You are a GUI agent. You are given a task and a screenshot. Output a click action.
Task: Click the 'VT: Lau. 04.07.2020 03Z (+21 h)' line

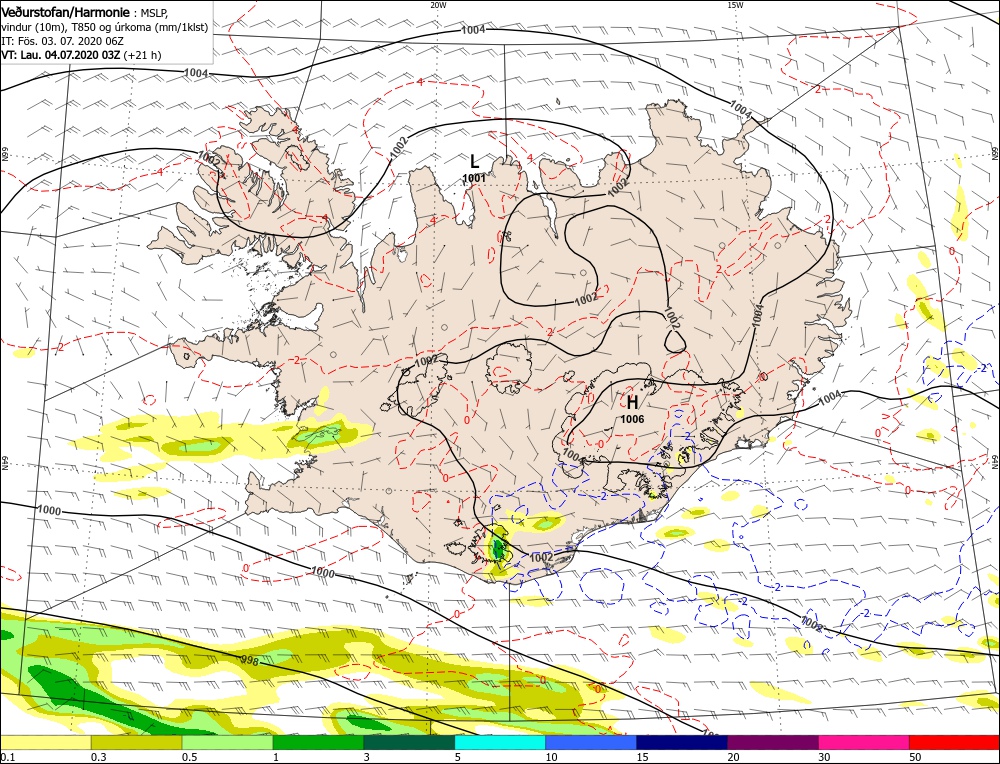[81, 55]
